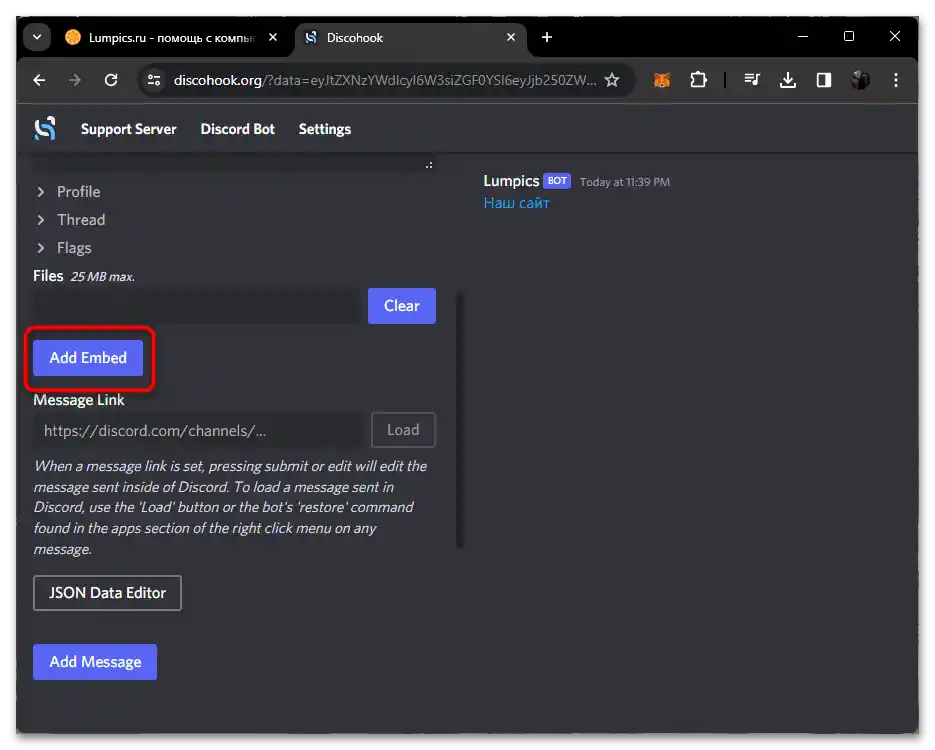Click the editor panel vertical scrollbar
Screen dimensions: 935x750
tap(460, 420)
